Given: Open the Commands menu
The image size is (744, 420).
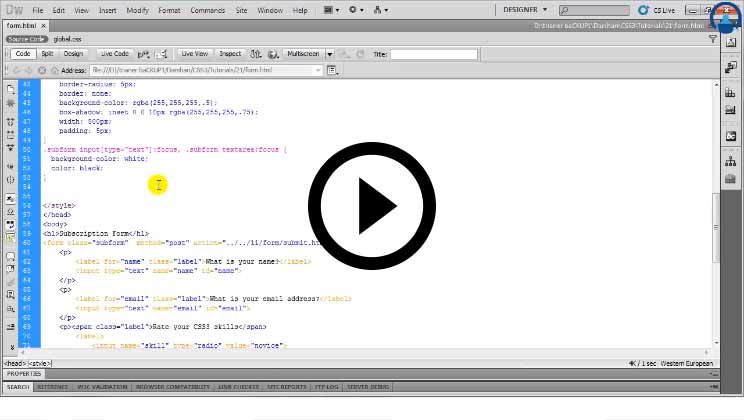Looking at the screenshot, I should (207, 10).
